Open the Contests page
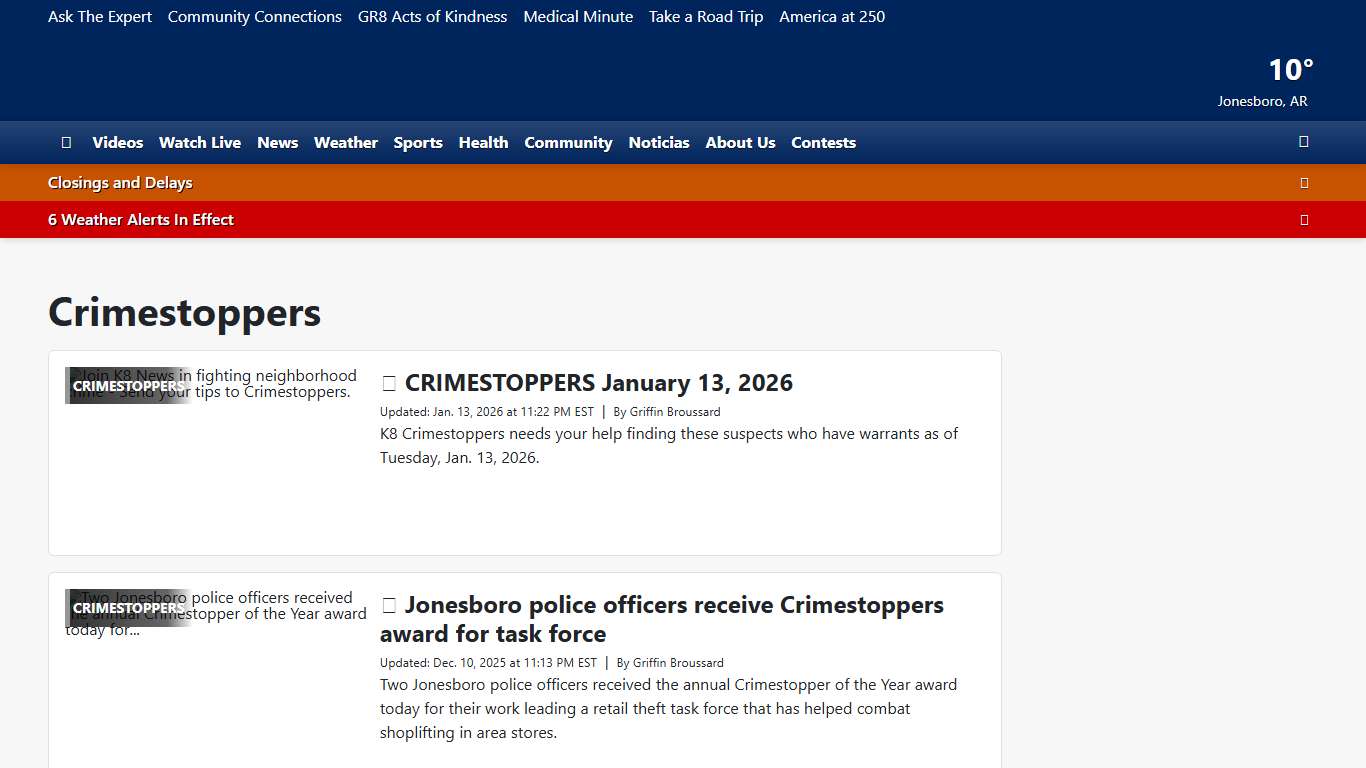Screen dimensions: 1366x768 (x=823, y=142)
